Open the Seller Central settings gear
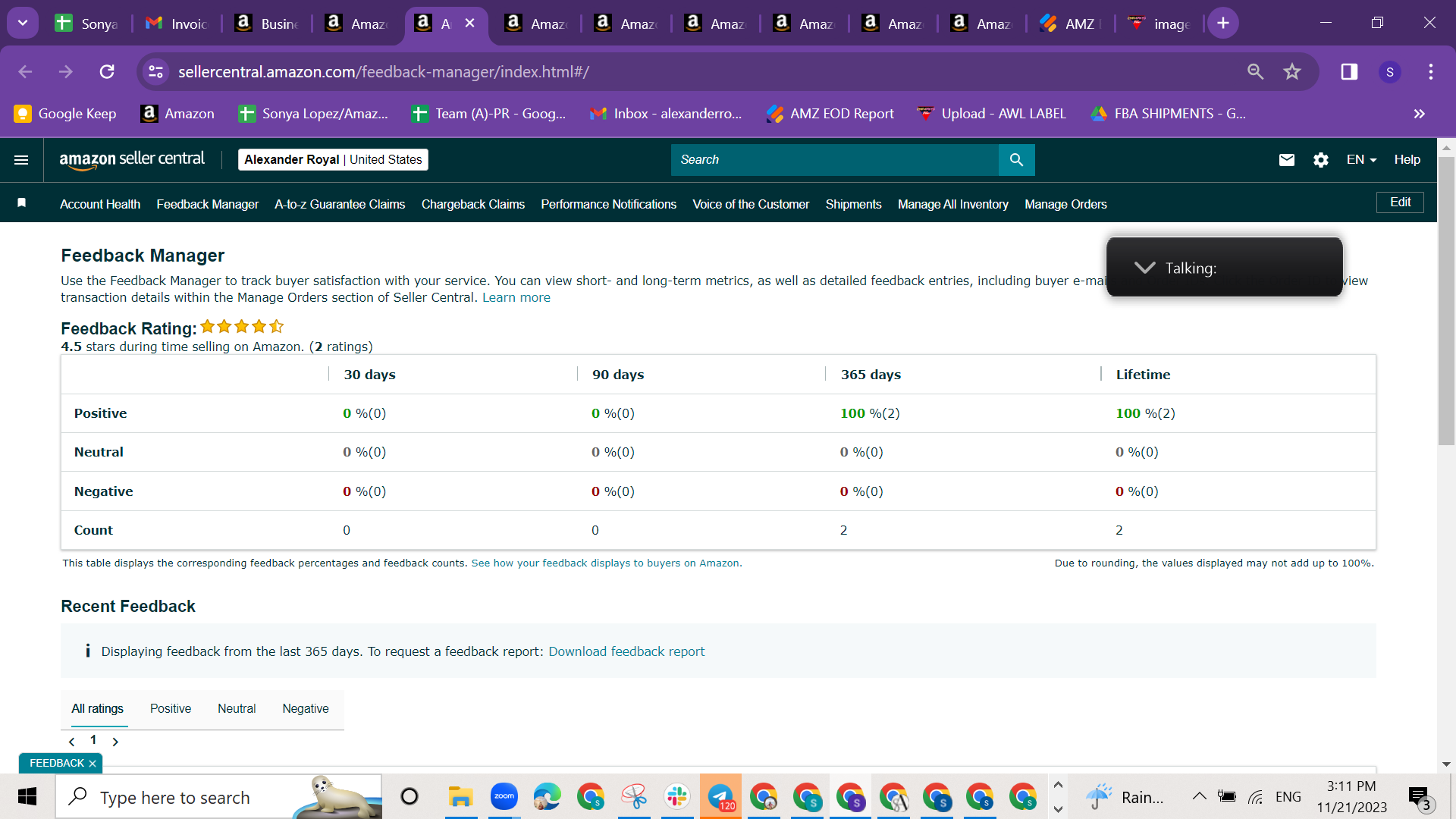Image resolution: width=1456 pixels, height=819 pixels. click(x=1321, y=160)
